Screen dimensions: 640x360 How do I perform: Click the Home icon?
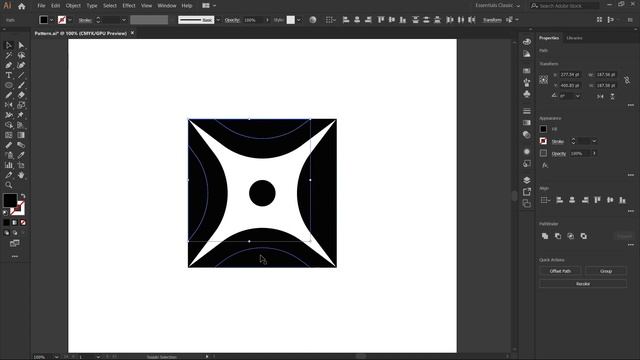pyautogui.click(x=22, y=6)
